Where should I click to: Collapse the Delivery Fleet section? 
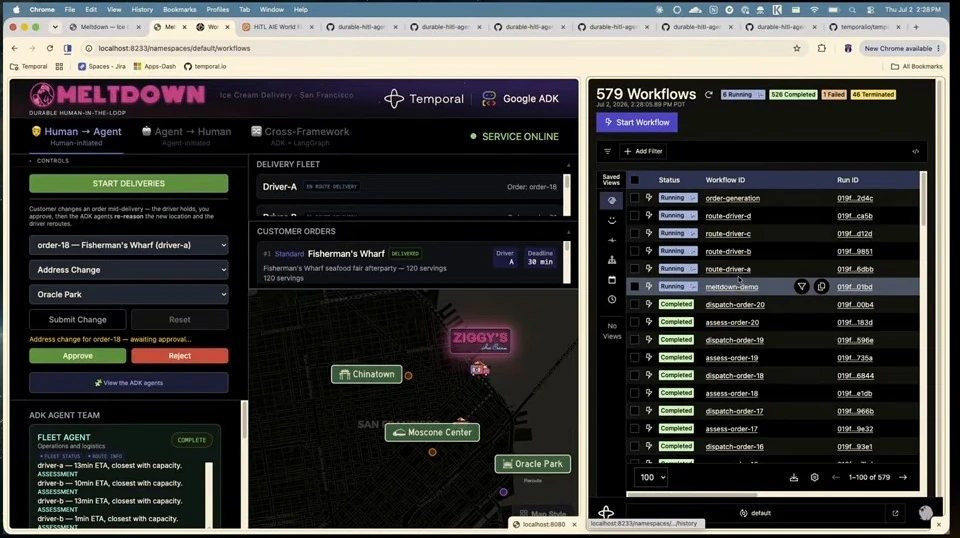click(568, 165)
